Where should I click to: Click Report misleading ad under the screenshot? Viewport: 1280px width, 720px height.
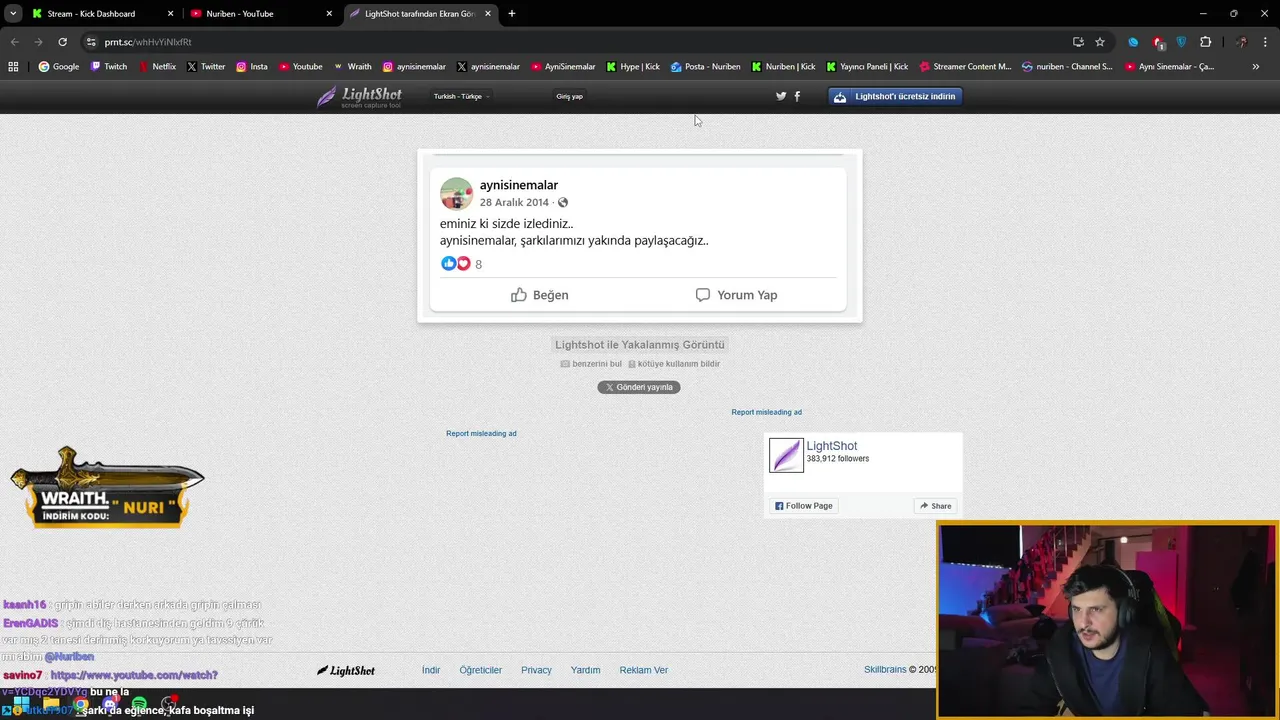[481, 433]
